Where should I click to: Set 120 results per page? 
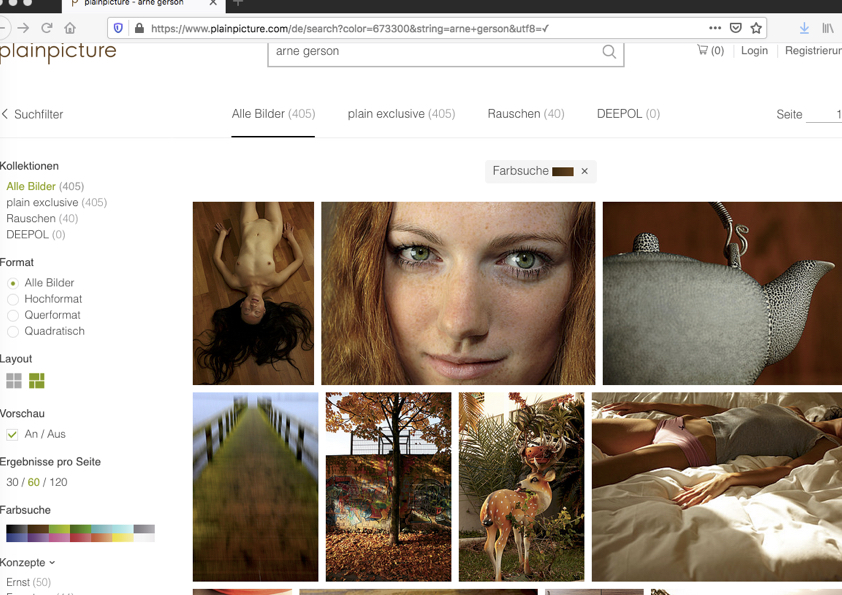[x=59, y=482]
